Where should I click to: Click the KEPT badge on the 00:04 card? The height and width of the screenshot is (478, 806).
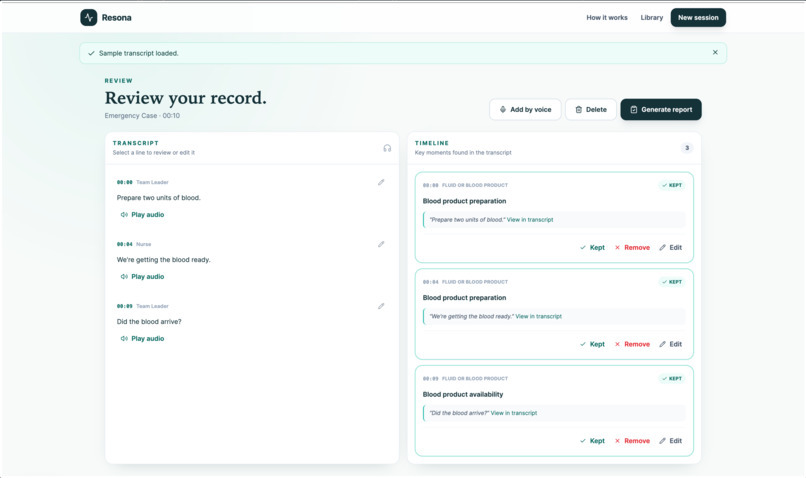click(672, 282)
